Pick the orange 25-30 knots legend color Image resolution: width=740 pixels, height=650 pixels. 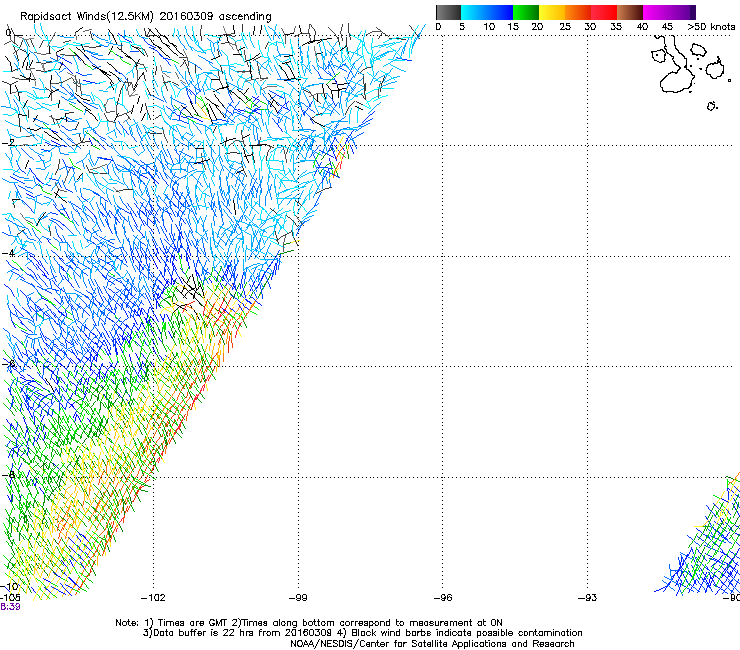(578, 12)
